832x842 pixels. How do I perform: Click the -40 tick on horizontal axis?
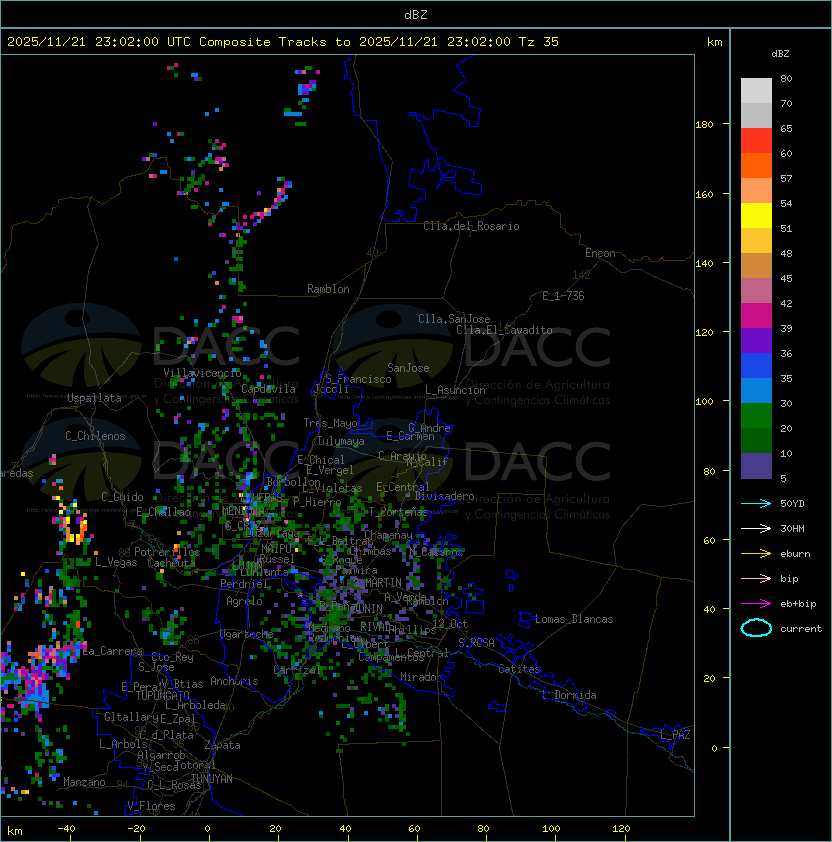66,829
